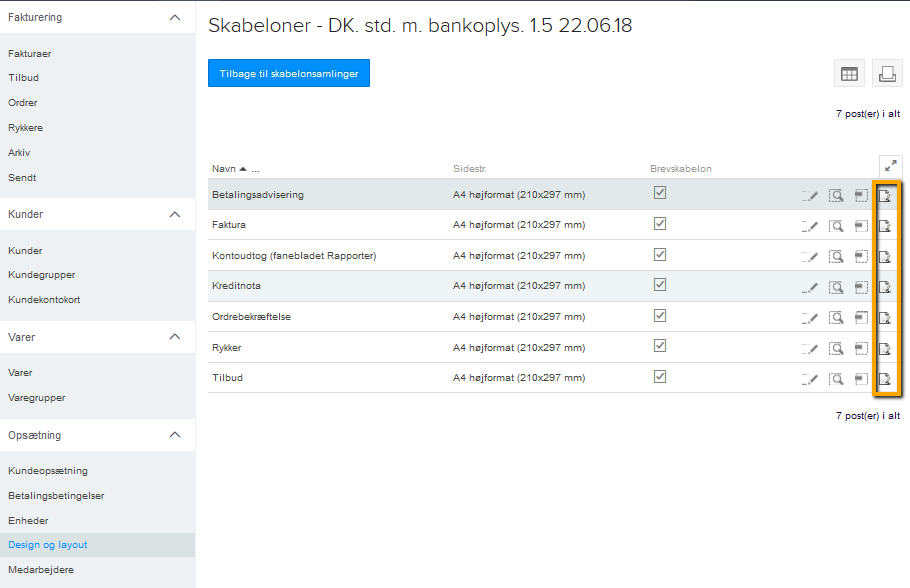Viewport: 910px width, 588px height.
Task: Open the highlighted document-edit icon for Rykker
Action: pyautogui.click(x=886, y=347)
